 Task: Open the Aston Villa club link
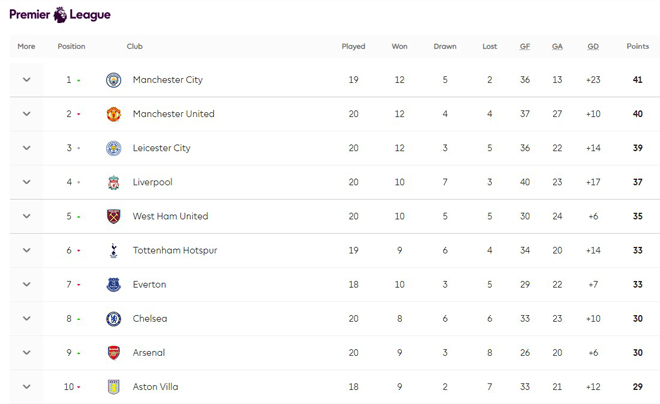(x=155, y=387)
